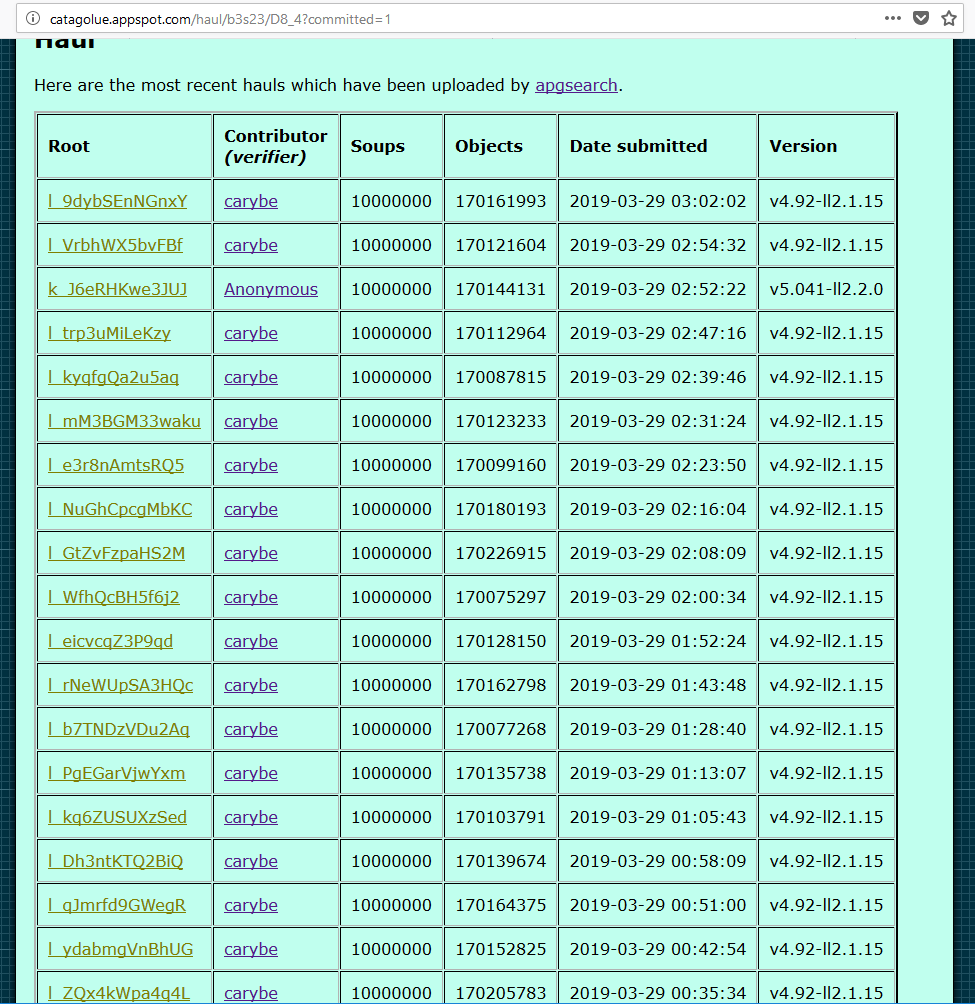Select date 2019-03-29 00:58:09
This screenshot has height=1004, width=975.
[x=658, y=861]
